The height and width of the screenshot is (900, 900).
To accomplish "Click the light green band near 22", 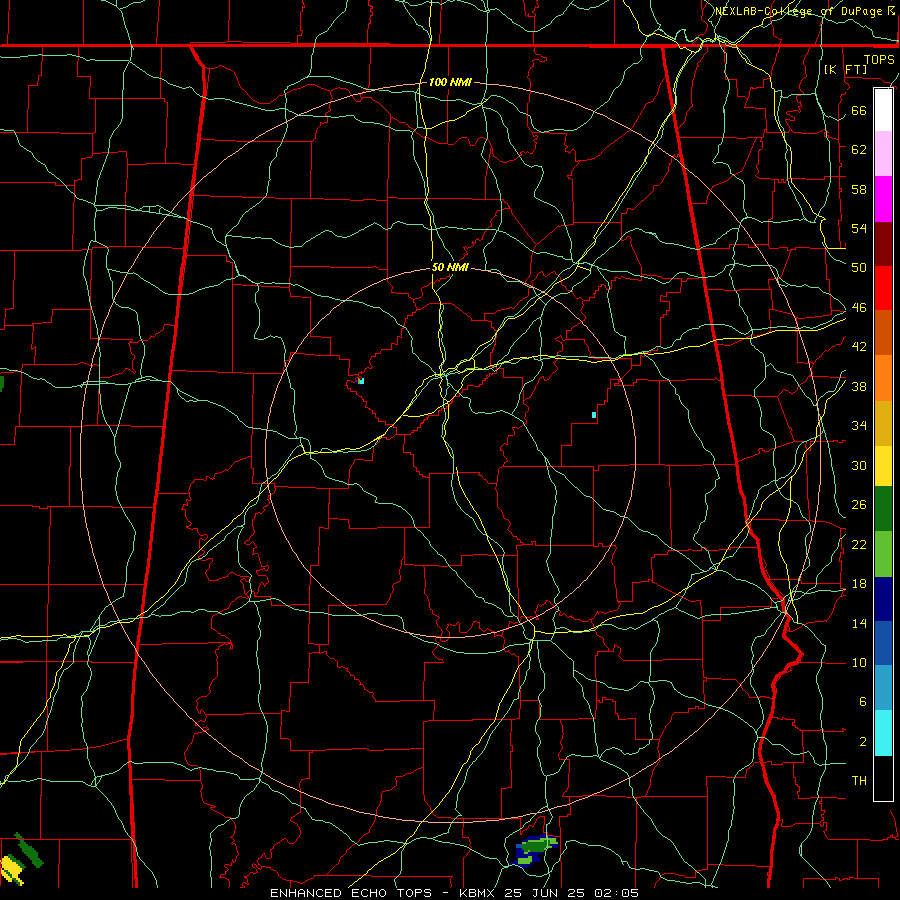I will (x=883, y=554).
